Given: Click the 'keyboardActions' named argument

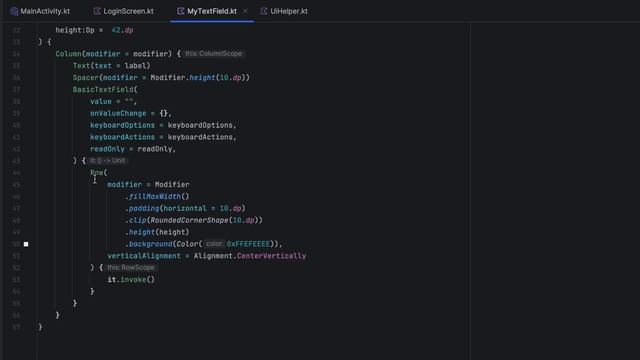Looking at the screenshot, I should click(122, 137).
